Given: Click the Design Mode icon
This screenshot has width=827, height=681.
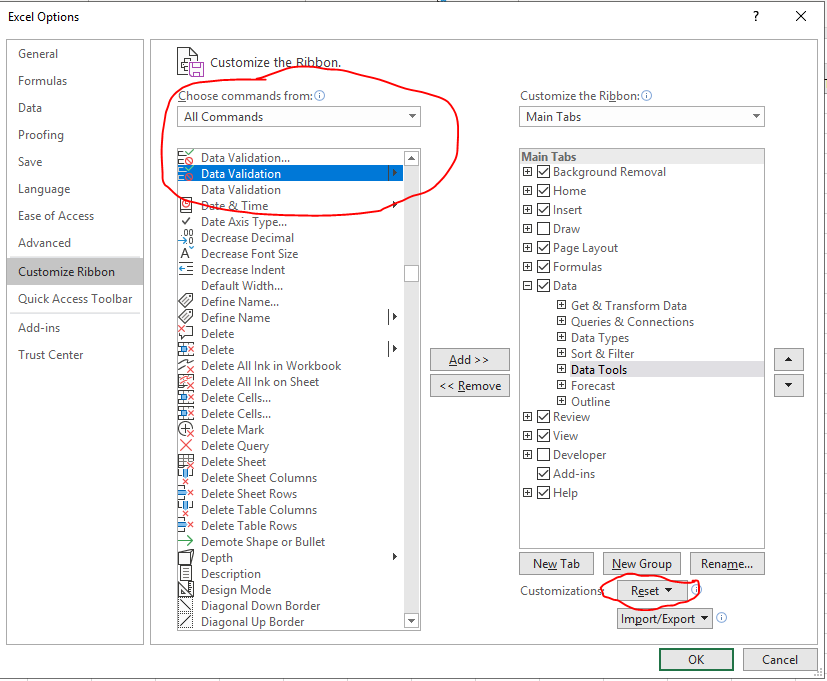Looking at the screenshot, I should (186, 589).
